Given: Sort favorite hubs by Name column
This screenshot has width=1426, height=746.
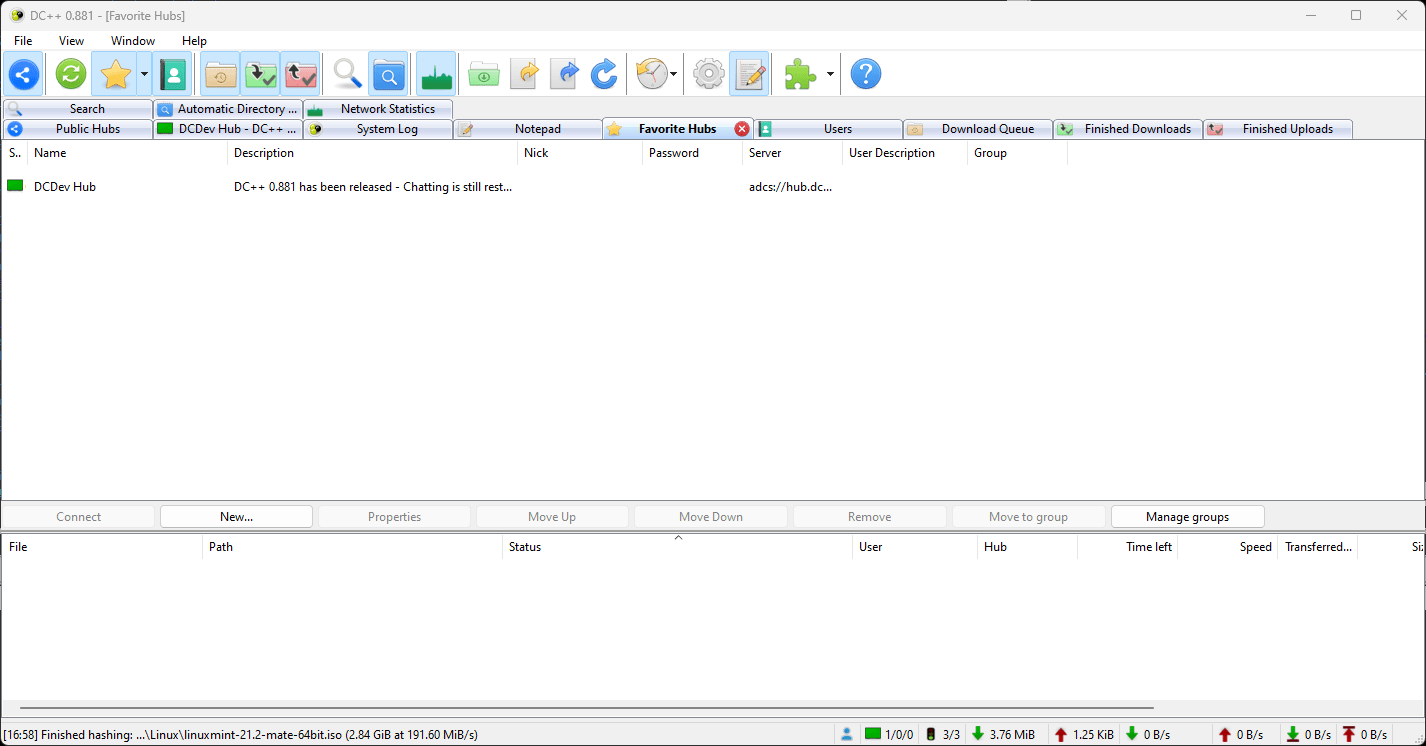Looking at the screenshot, I should 128,153.
